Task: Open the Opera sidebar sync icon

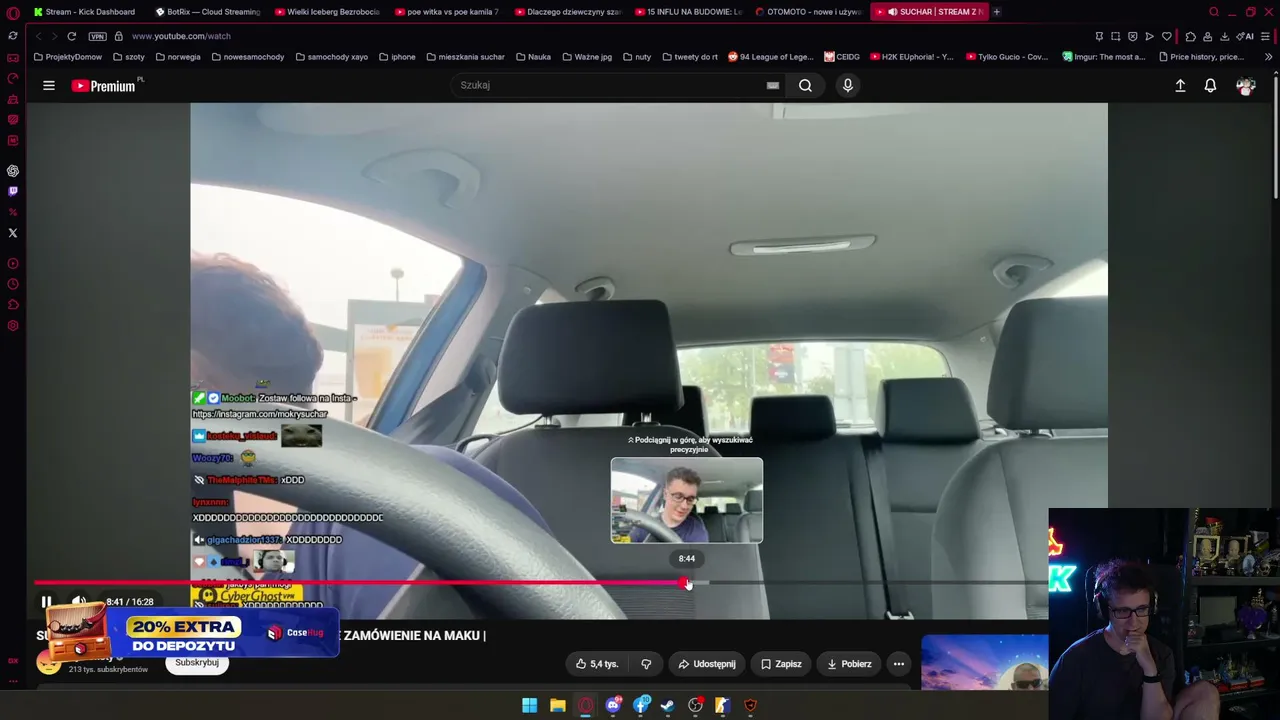Action: pos(13,36)
